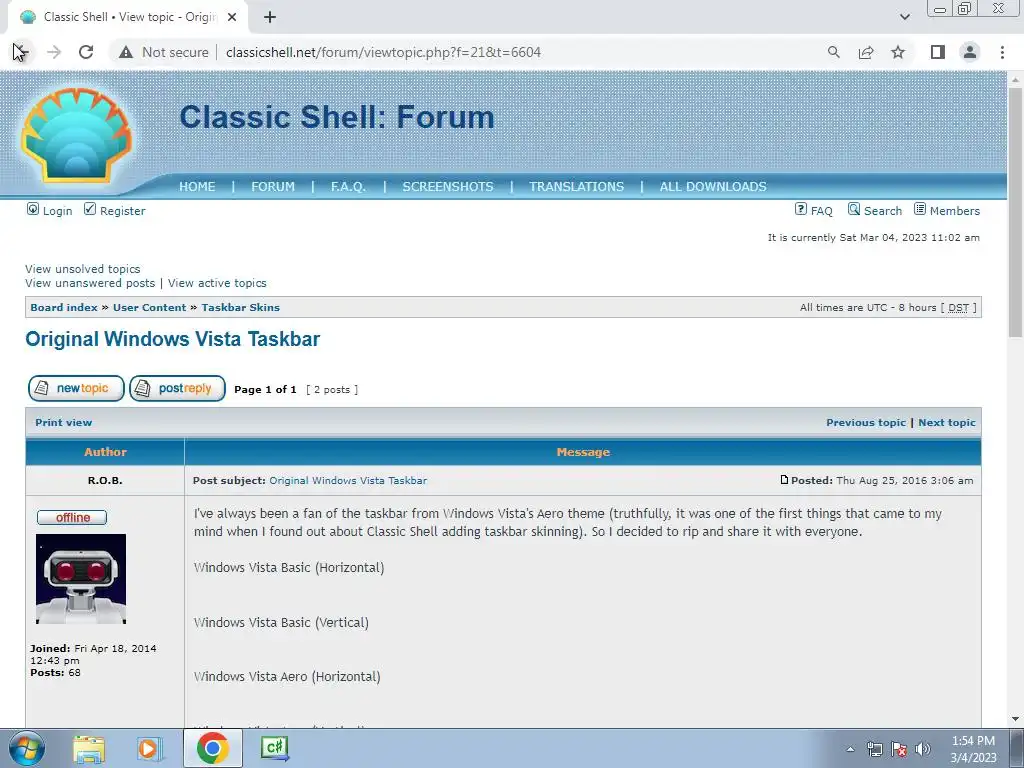This screenshot has height=768, width=1024.
Task: Select the Classic Shell browser tab
Action: click(x=128, y=17)
